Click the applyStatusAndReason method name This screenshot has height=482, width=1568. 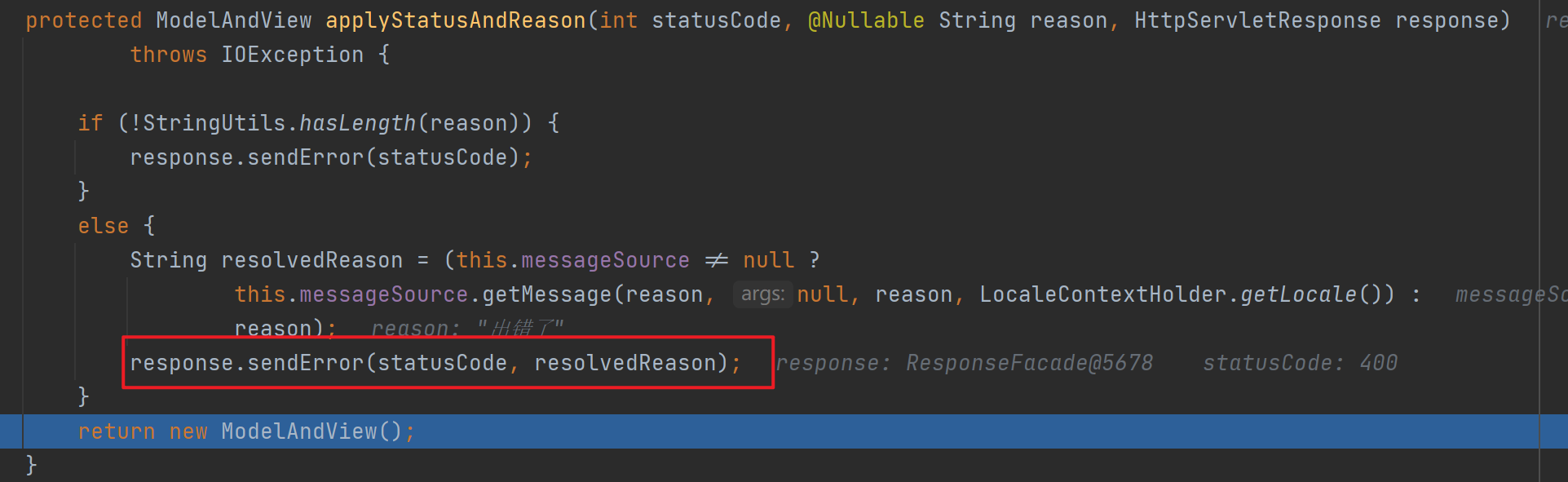455,20
